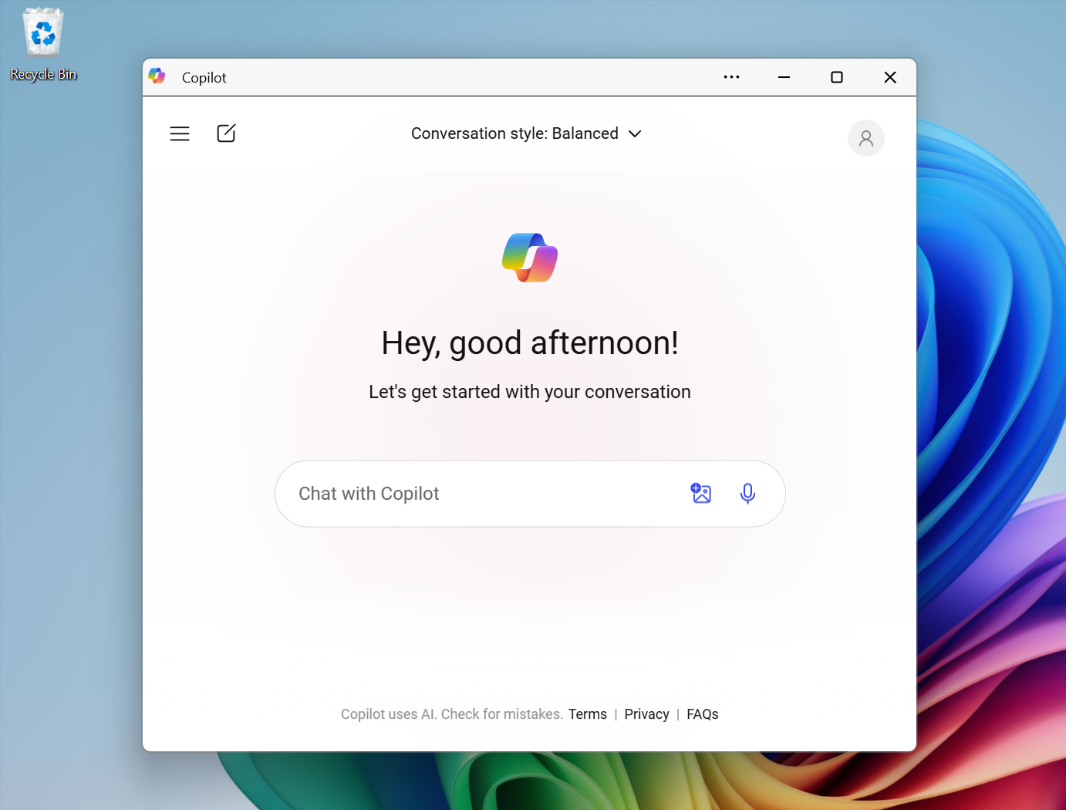Viewport: 1066px width, 810px height.
Task: Minimize the Copilot window
Action: (x=784, y=77)
